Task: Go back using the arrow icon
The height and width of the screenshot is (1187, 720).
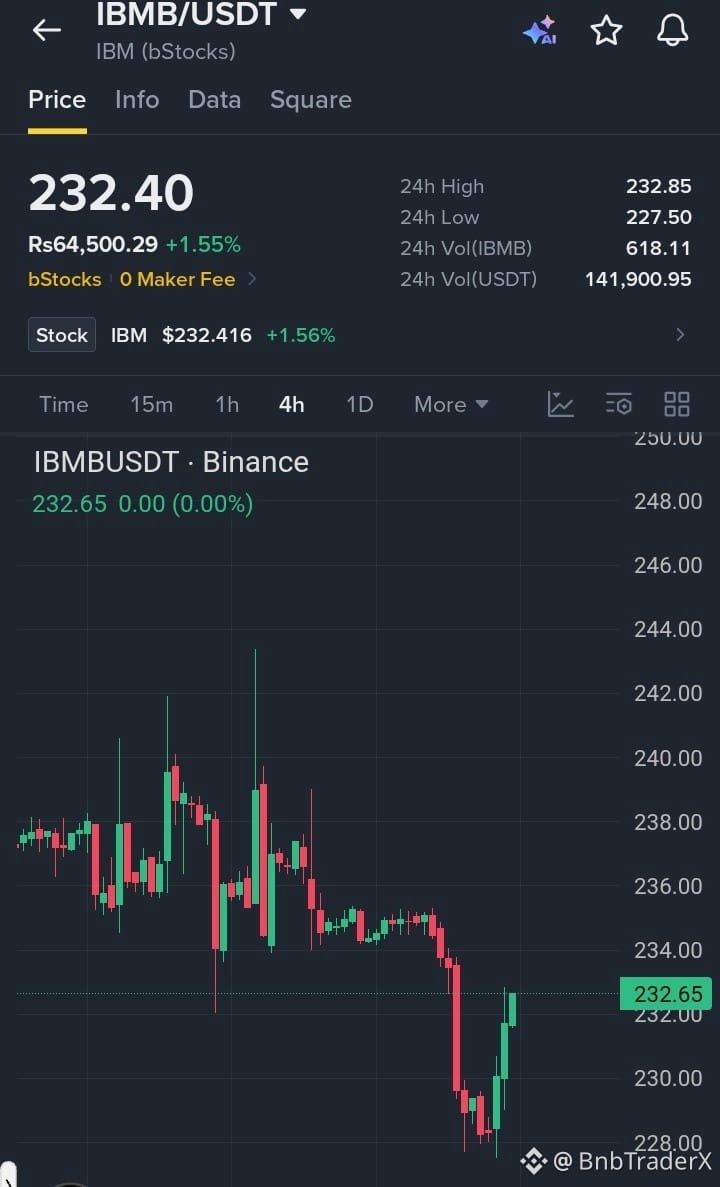Action: (x=46, y=30)
